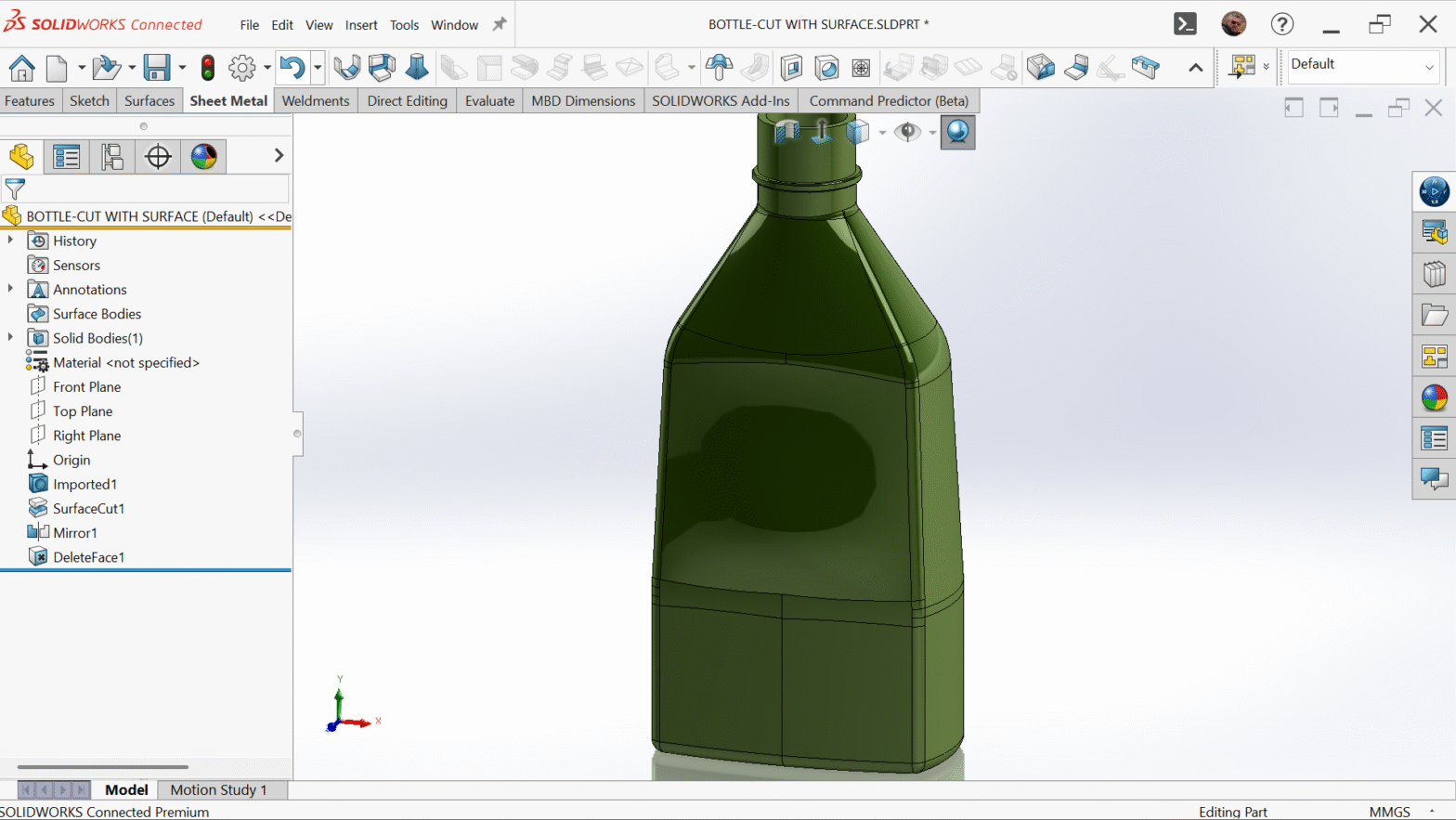Open View Palette in the task pane
This screenshot has height=820, width=1456.
[1435, 357]
